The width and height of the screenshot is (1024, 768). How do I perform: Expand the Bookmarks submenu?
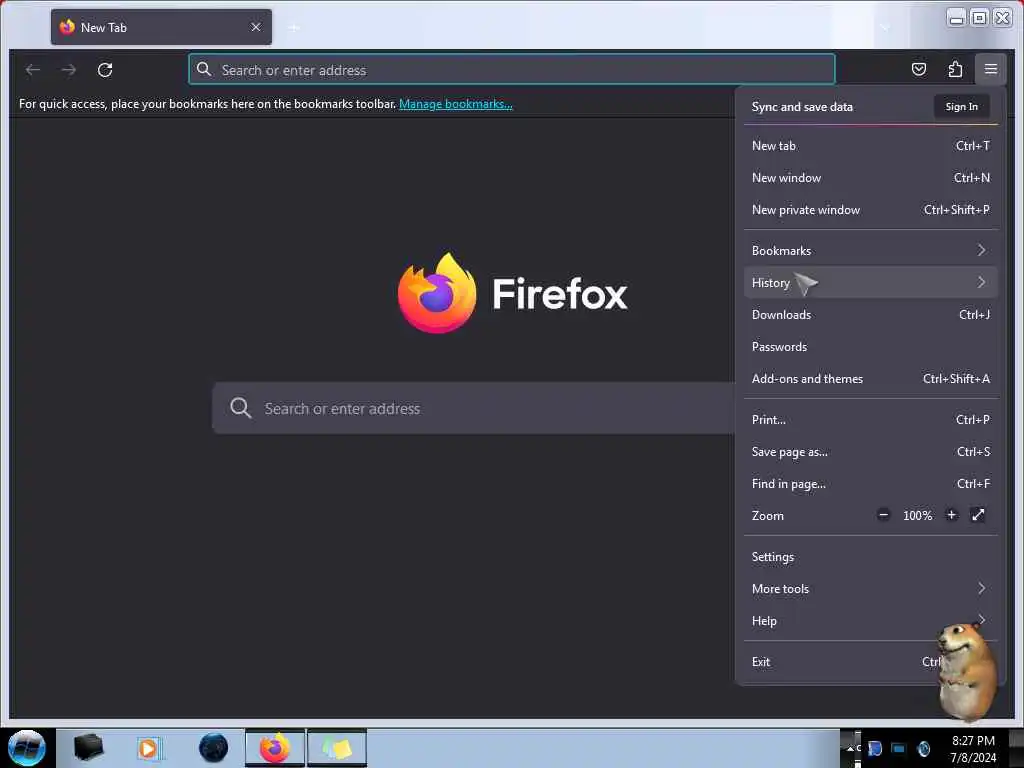point(871,251)
